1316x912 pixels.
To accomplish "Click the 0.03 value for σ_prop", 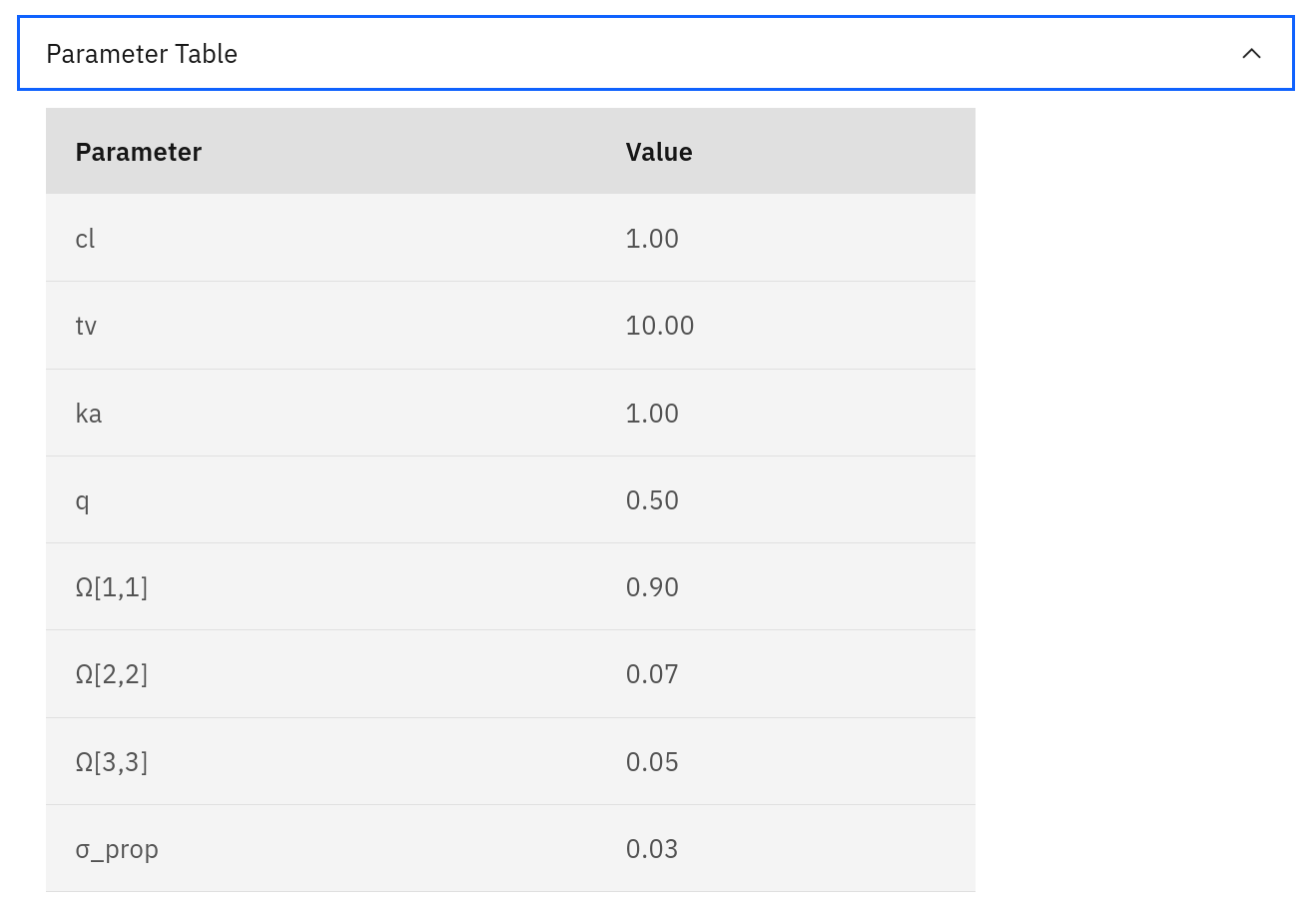I will (x=652, y=849).
